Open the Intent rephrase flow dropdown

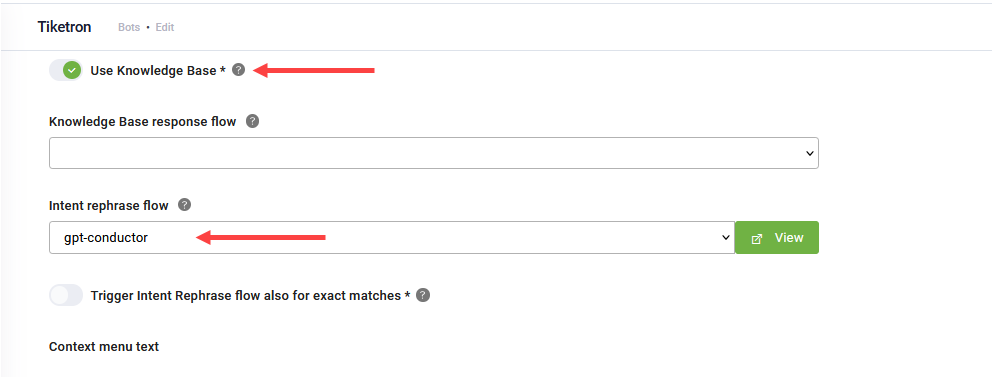point(392,237)
